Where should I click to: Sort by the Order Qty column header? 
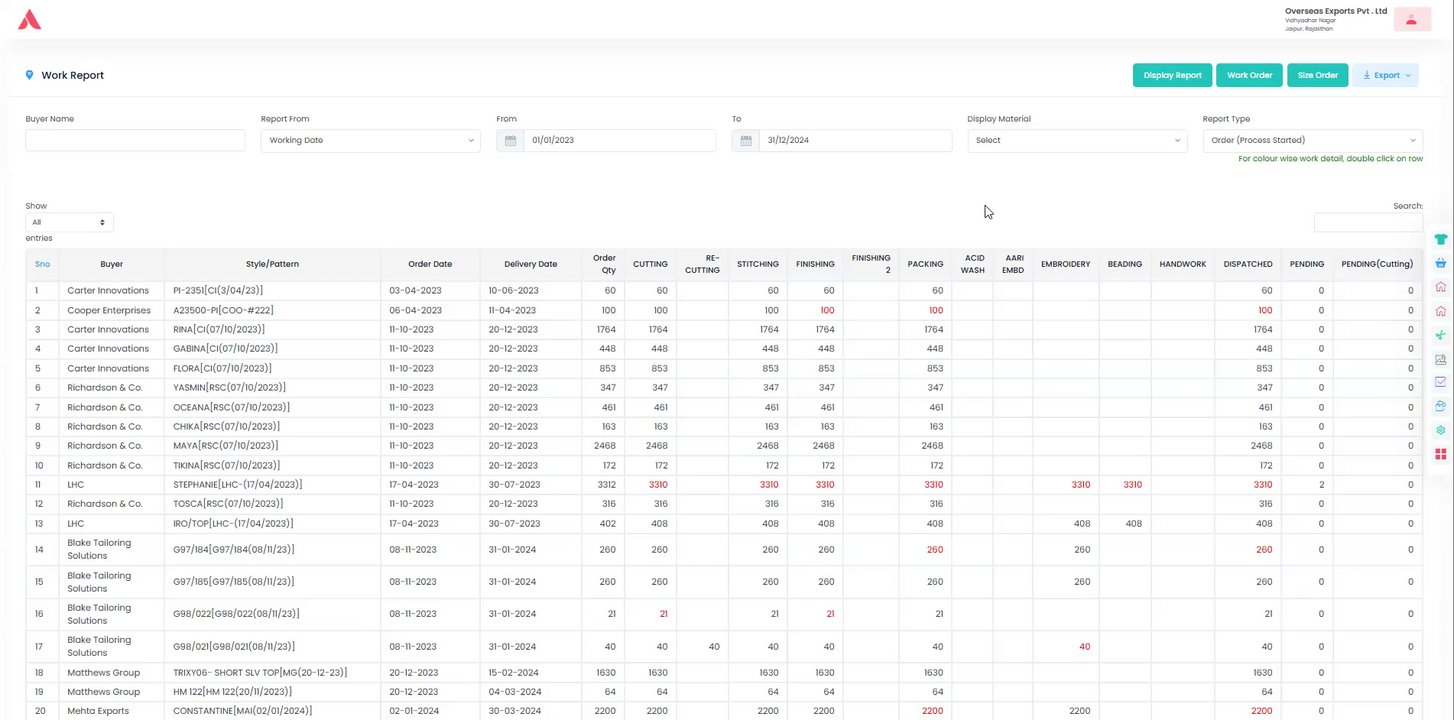coord(604,264)
